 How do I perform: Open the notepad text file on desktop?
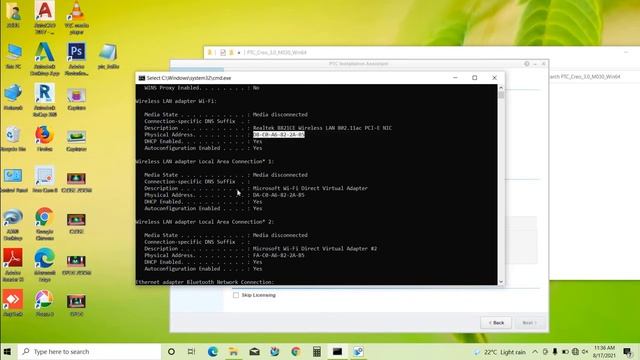[x=108, y=56]
